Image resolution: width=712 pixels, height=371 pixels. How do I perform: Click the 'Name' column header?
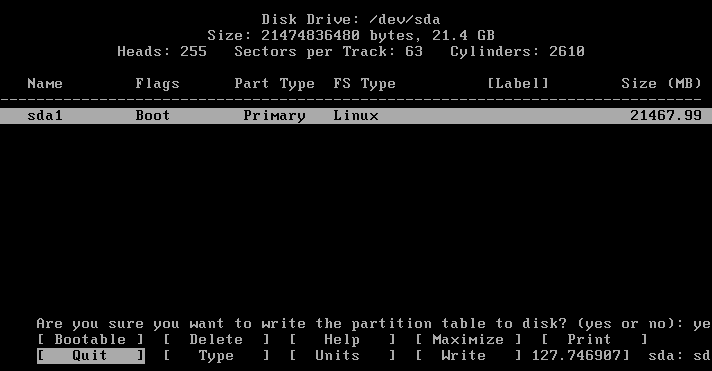[45, 84]
